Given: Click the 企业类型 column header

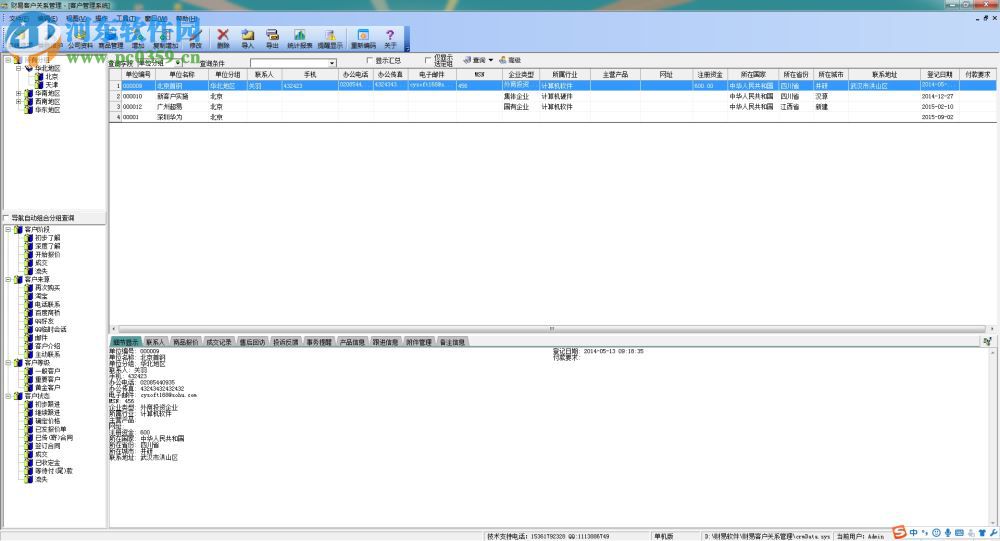Looking at the screenshot, I should point(520,75).
